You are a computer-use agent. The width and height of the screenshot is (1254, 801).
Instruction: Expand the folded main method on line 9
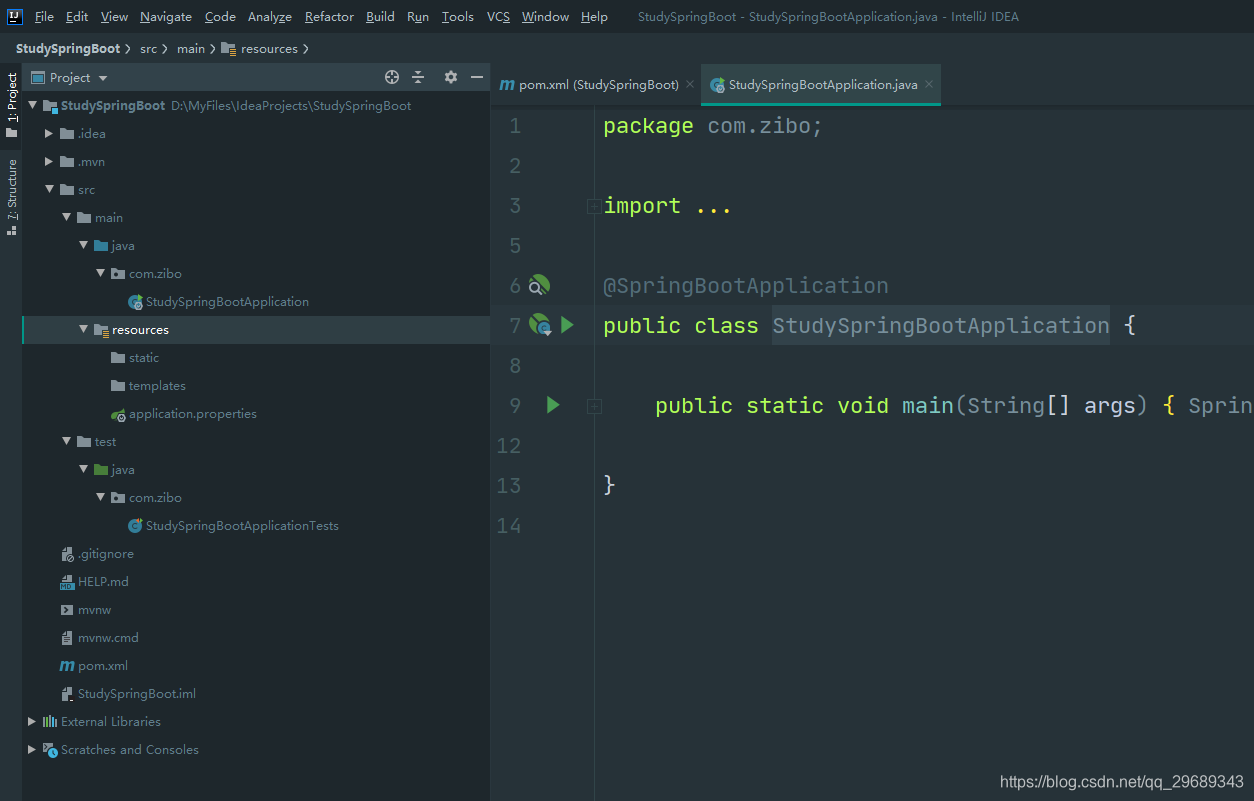(x=594, y=406)
